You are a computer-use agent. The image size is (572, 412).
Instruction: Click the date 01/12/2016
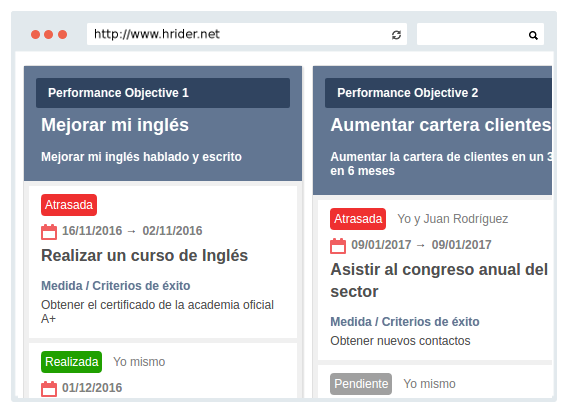(92, 388)
